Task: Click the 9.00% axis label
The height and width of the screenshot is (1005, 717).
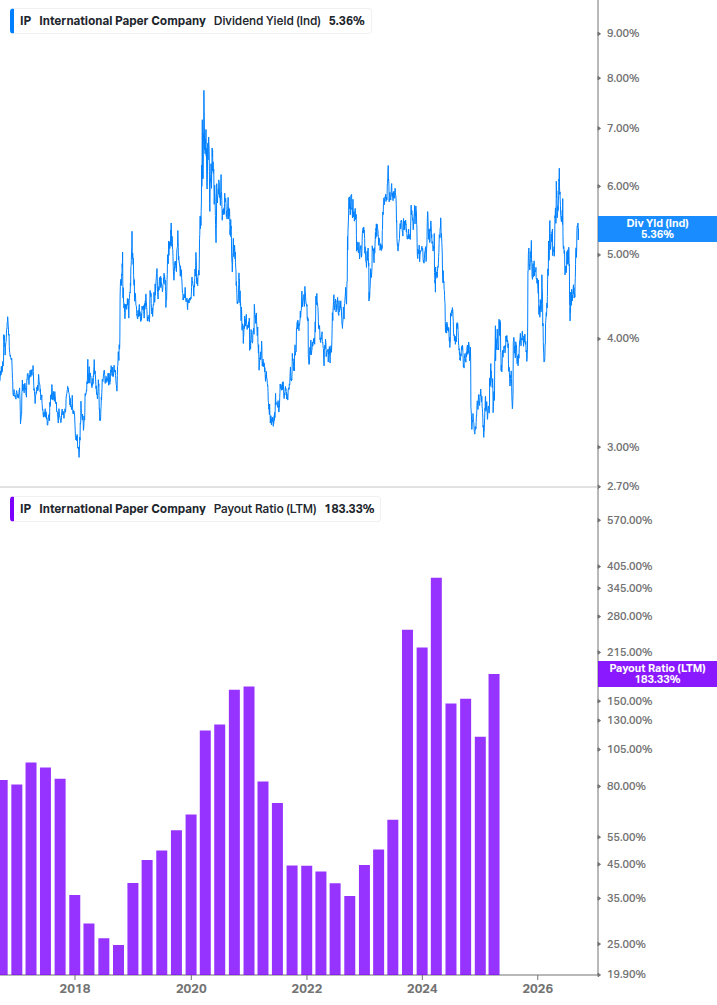Action: 623,33
